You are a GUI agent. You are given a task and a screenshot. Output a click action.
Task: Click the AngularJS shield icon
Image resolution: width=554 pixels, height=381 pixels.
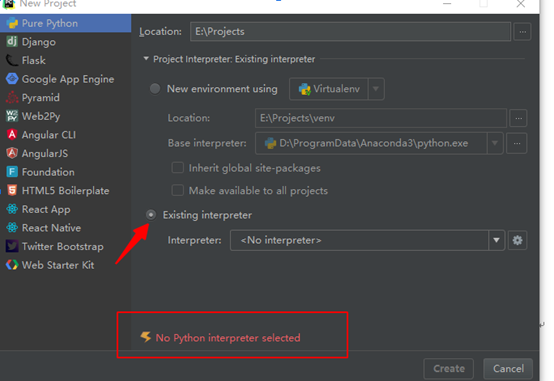pos(12,153)
